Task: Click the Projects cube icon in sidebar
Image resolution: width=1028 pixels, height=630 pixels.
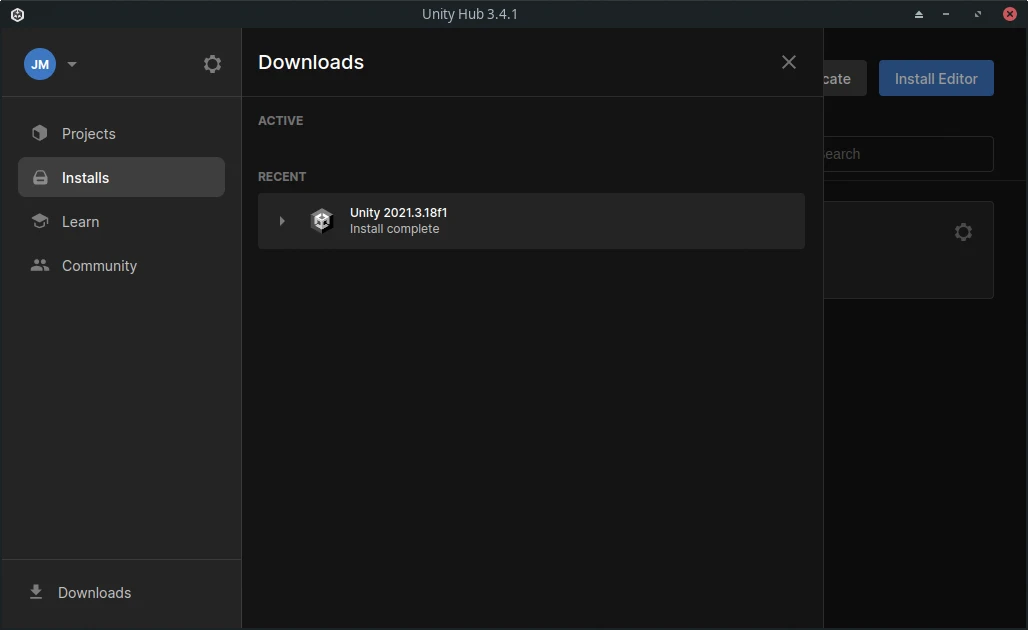Action: coord(39,133)
